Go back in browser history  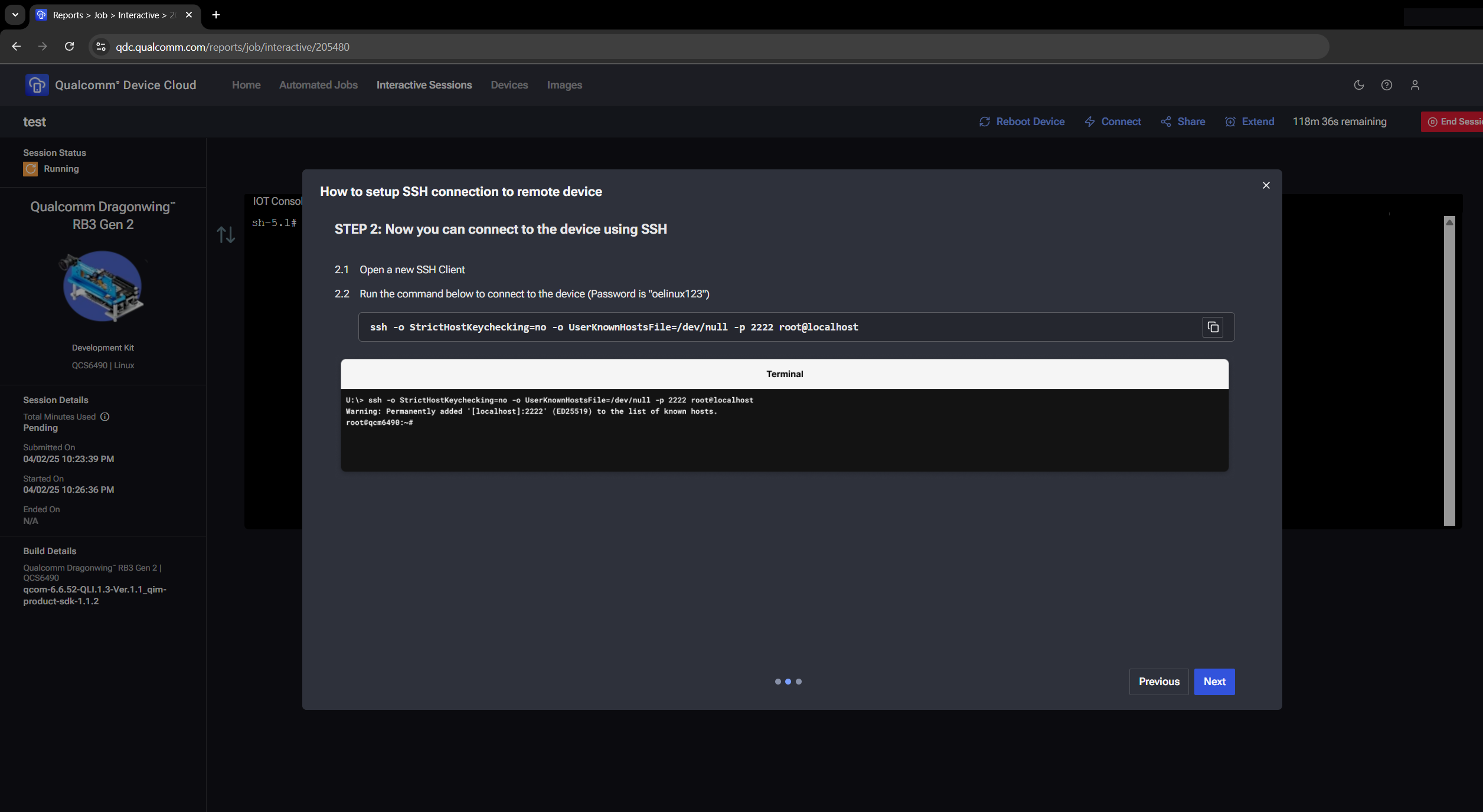coord(16,47)
